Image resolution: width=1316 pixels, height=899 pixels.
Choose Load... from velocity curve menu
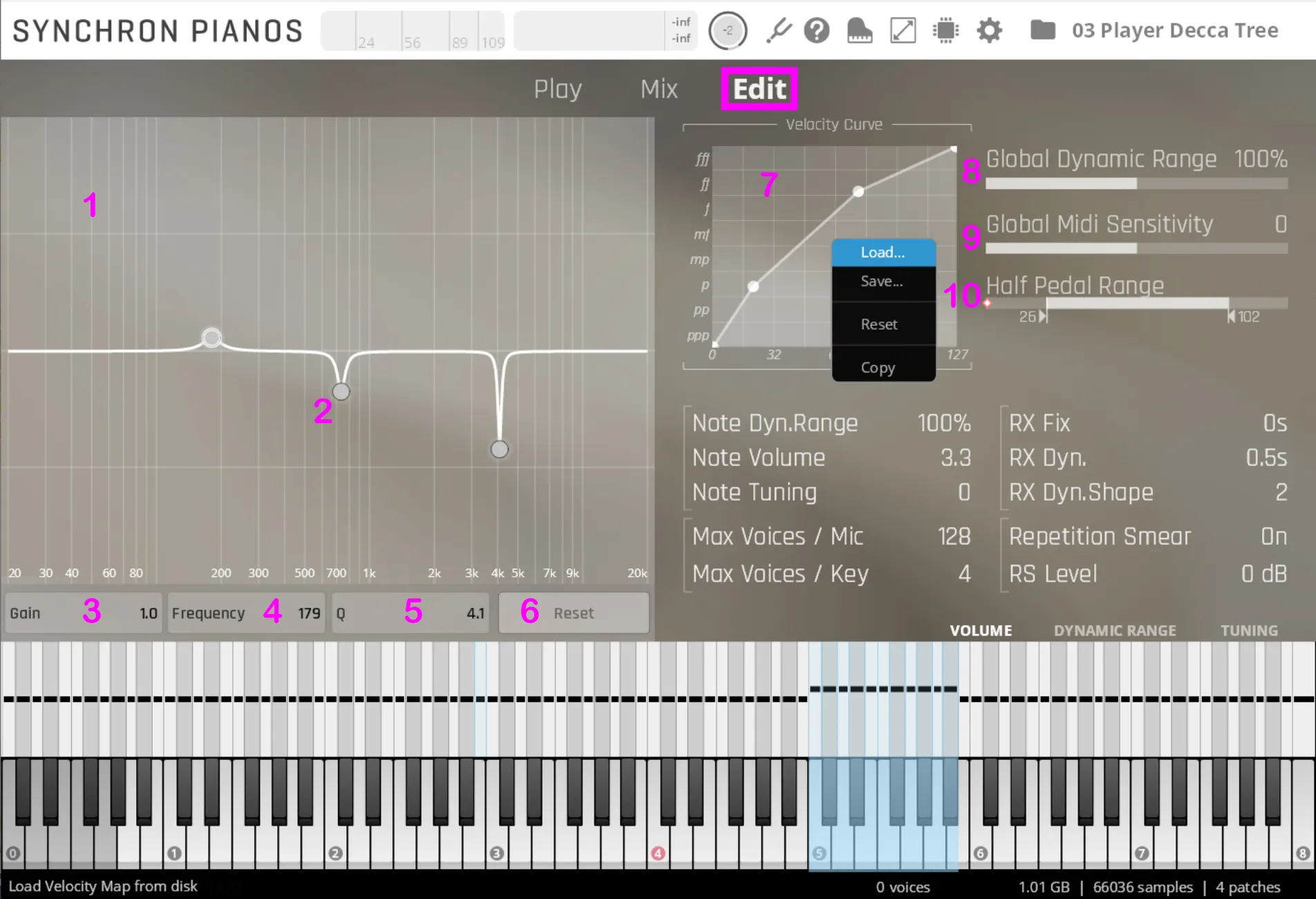pyautogui.click(x=883, y=252)
